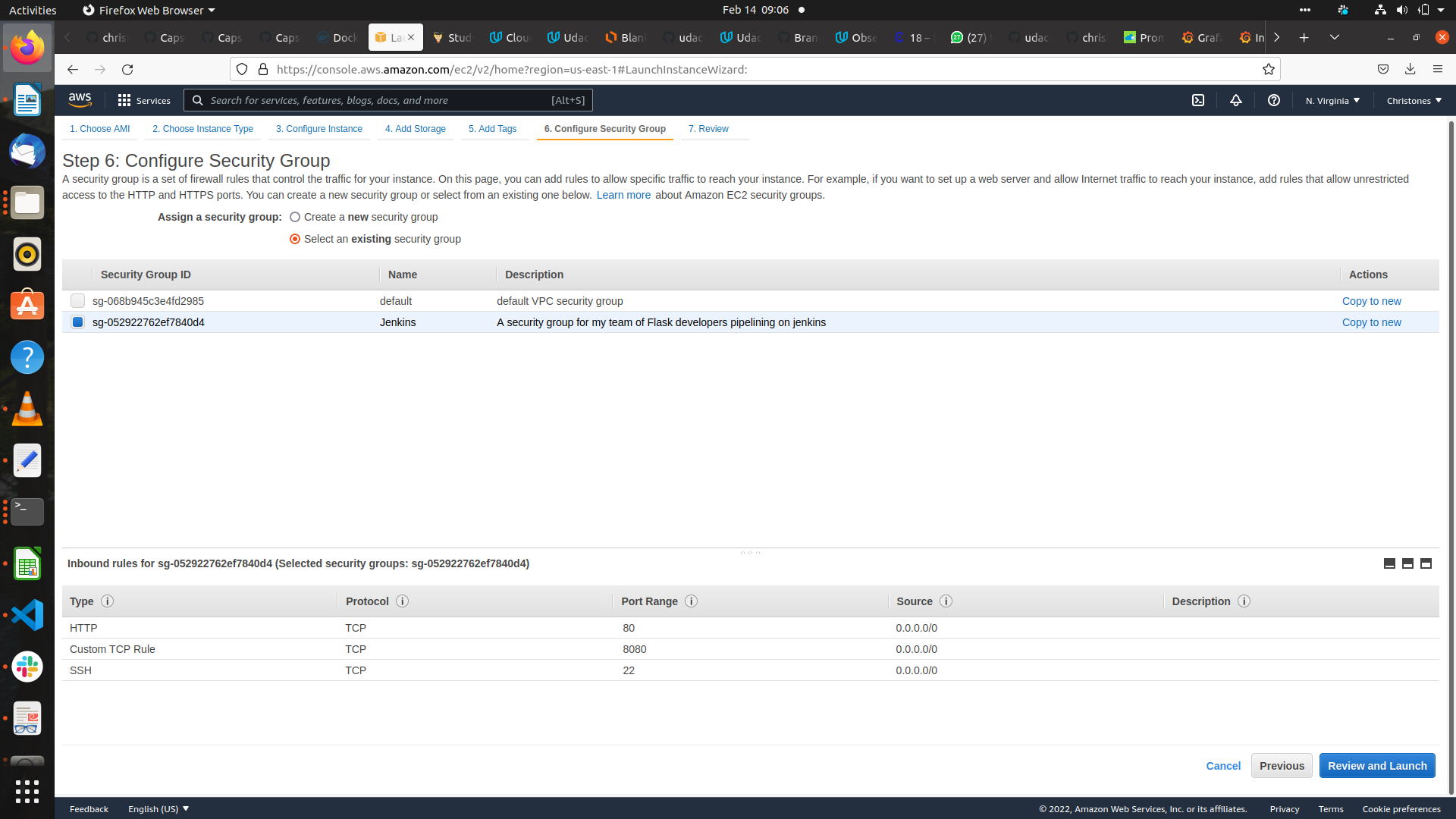Click the Previous button
Viewport: 1456px width, 819px height.
[1282, 765]
